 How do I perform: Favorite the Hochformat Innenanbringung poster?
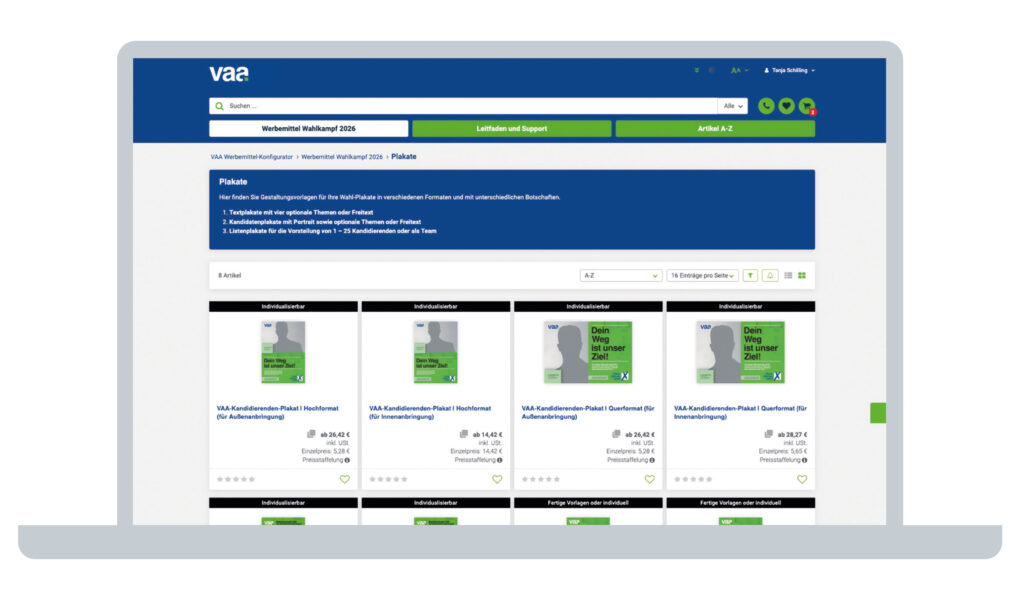[x=497, y=479]
